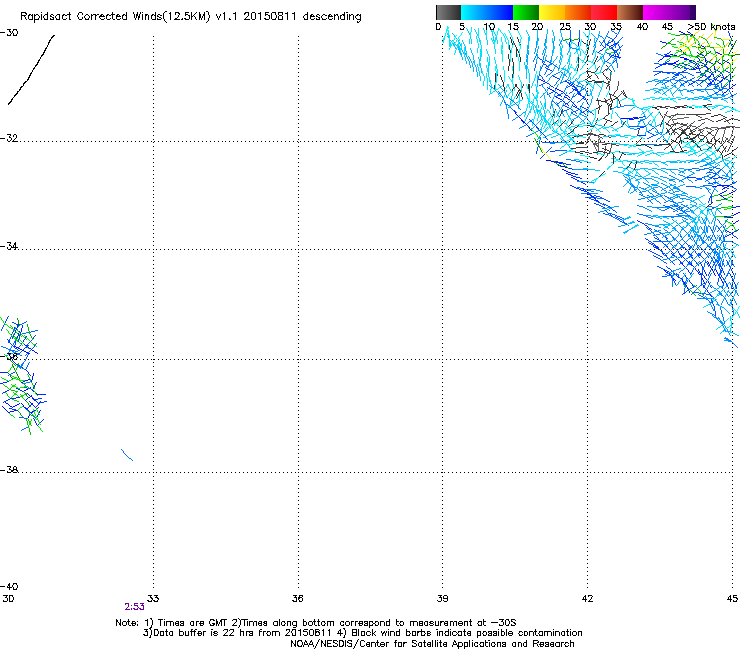This screenshot has height=650, width=740.
Task: Click the latitude label '-38'
Action: (9, 470)
